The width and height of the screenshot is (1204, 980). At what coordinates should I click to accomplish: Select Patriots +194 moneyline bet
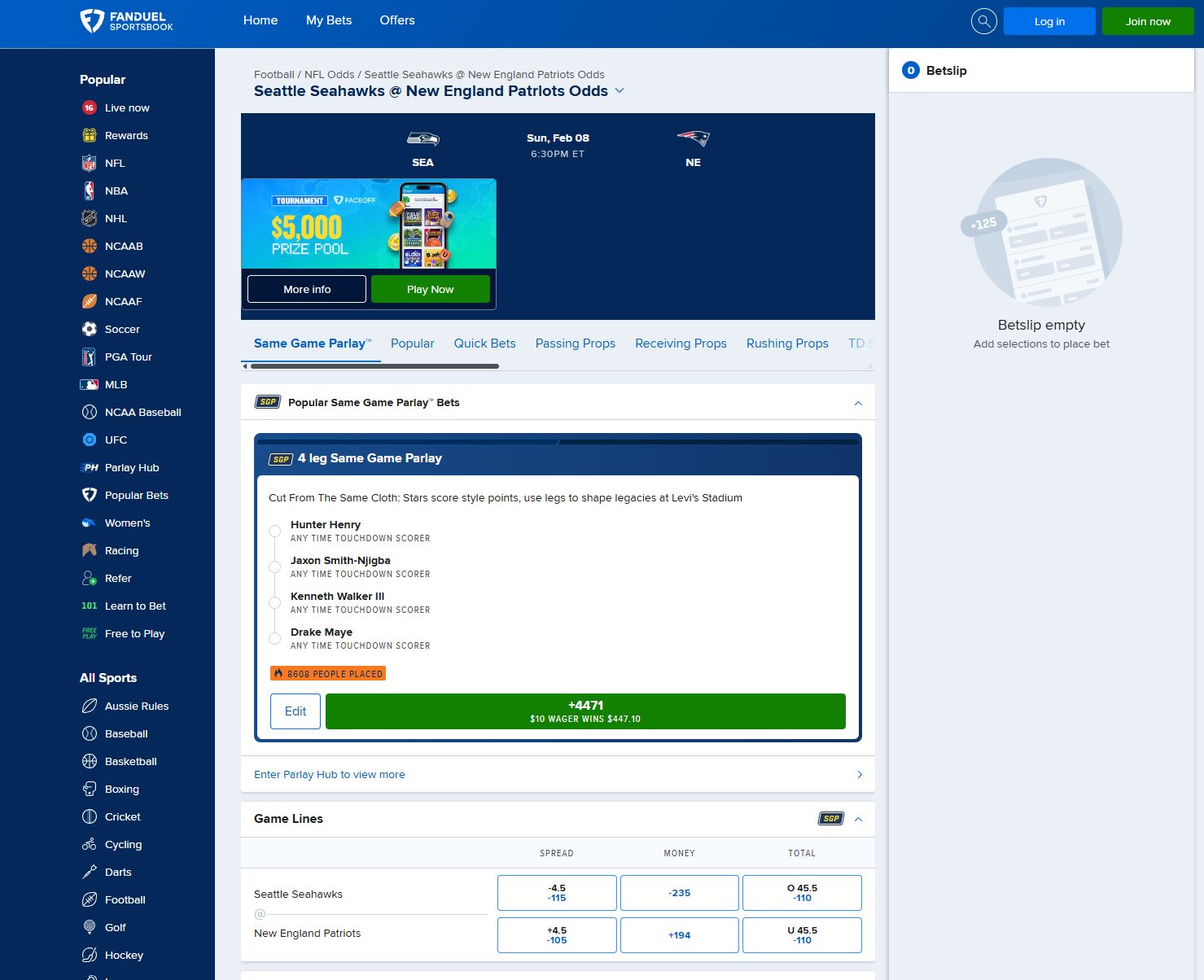click(680, 935)
